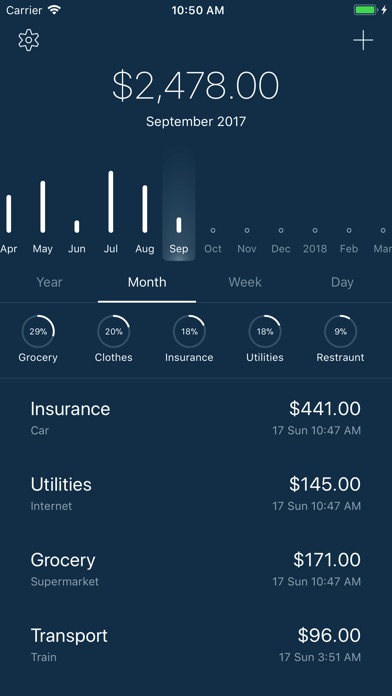392x696 pixels.
Task: Open the Utilities Internet $145.00 entry
Action: coord(196,493)
